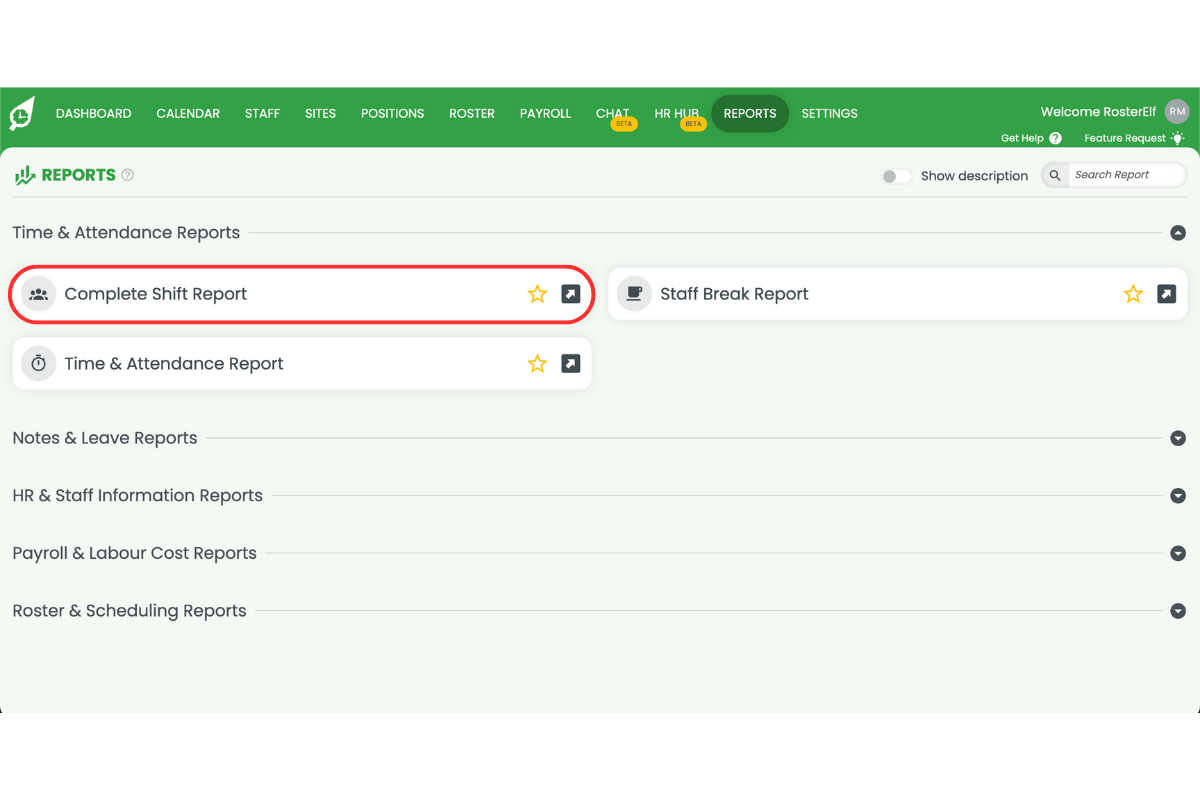Expand the Notes & Leave Reports section
Viewport: 1200px width, 800px height.
click(x=1178, y=438)
